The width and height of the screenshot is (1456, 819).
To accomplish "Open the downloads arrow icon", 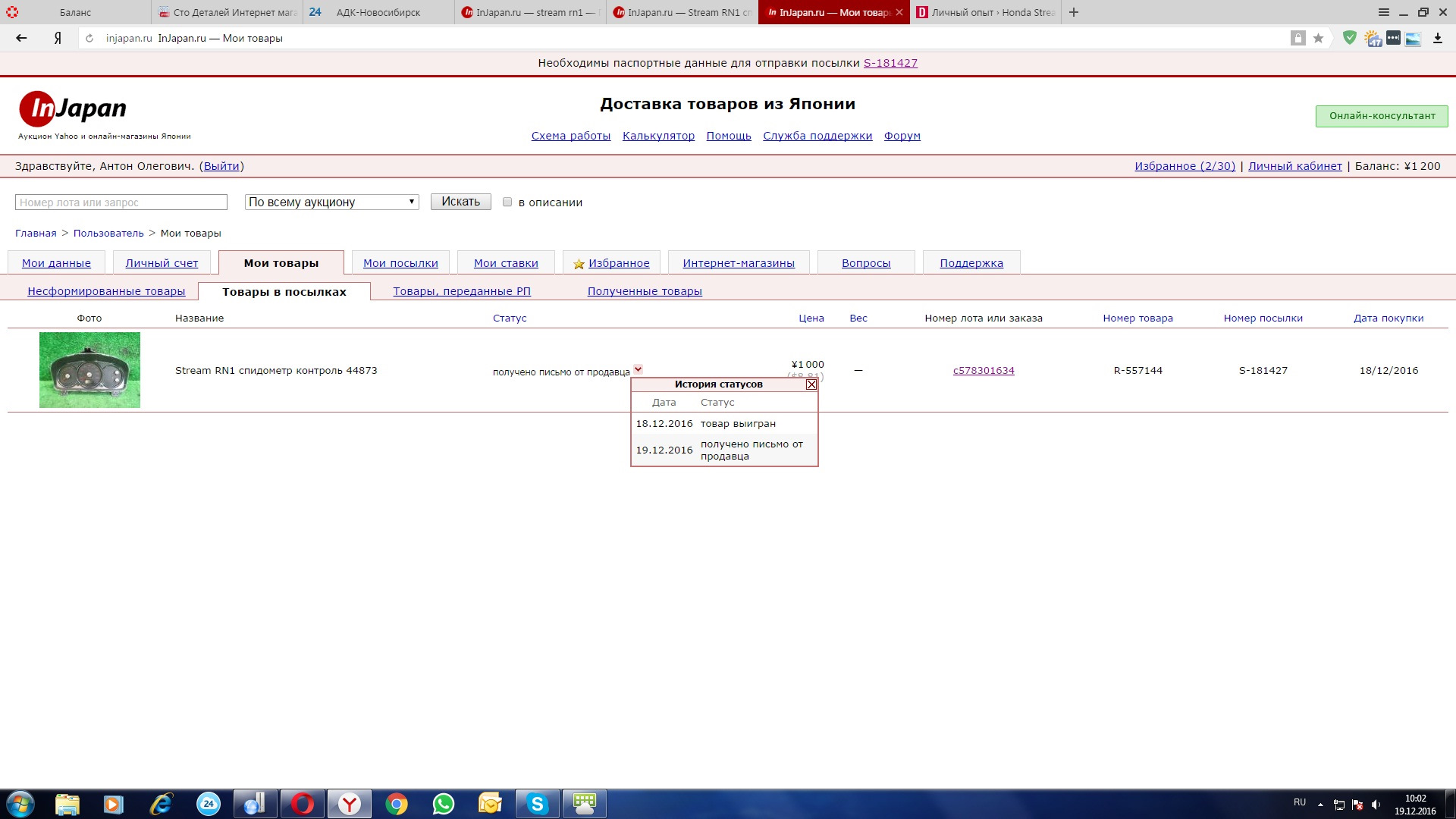I will point(1437,38).
